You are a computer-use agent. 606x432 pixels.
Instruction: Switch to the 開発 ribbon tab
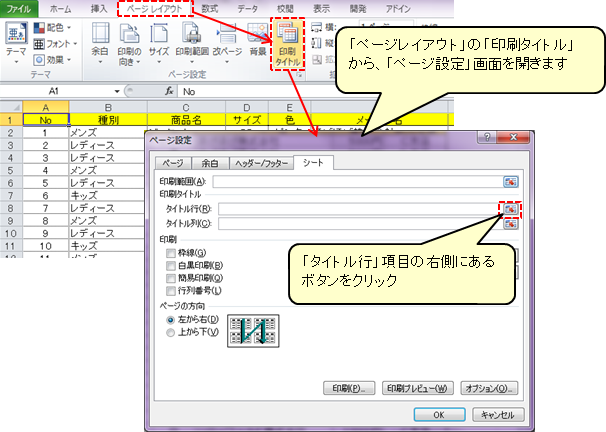click(357, 9)
